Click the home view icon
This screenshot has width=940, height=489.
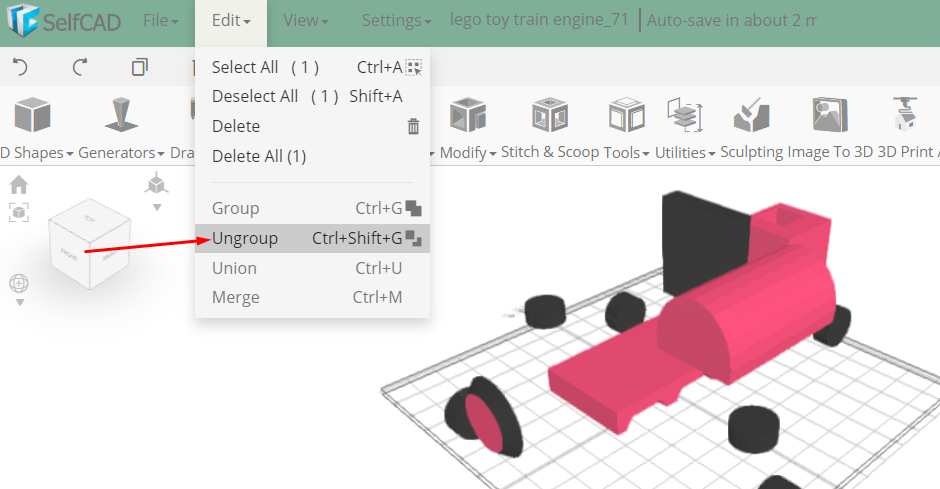19,185
